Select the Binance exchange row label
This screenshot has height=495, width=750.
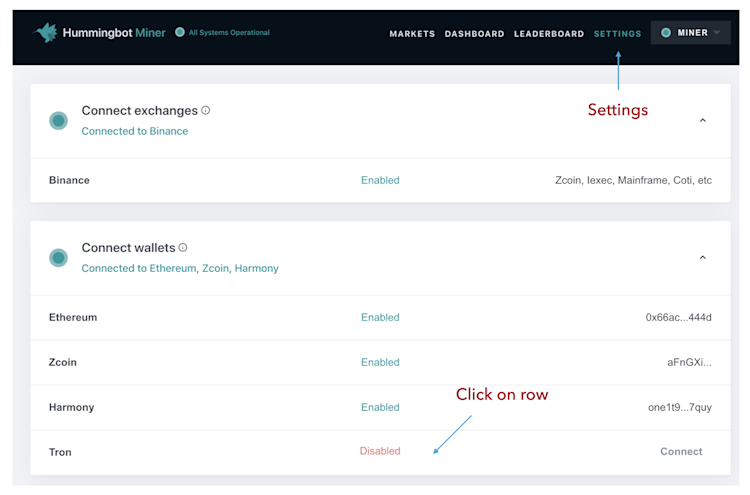(x=69, y=180)
